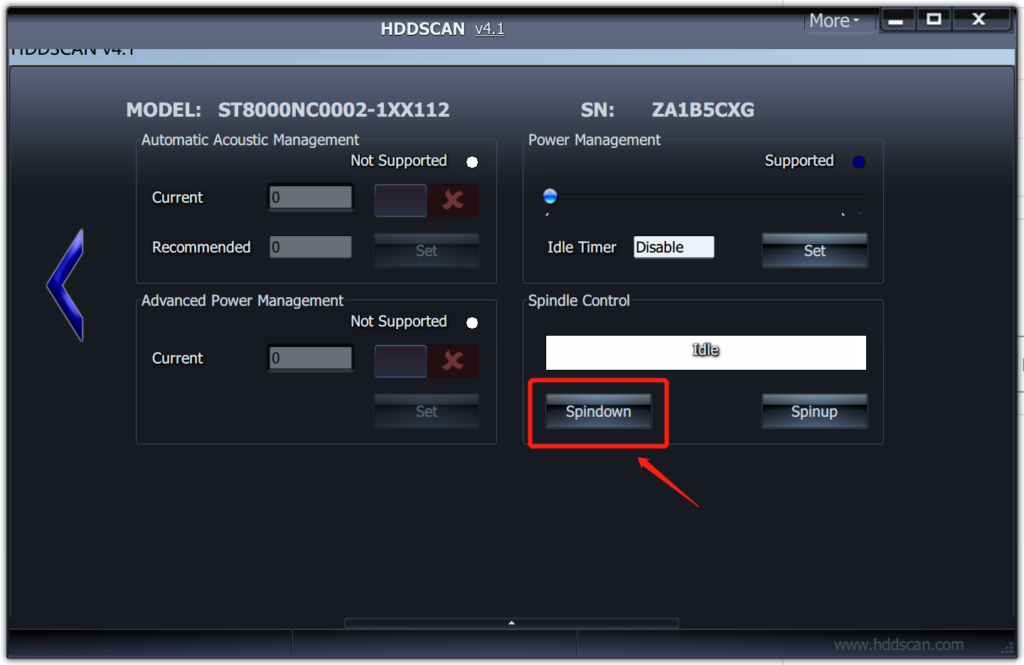Click Set button in Power Management
This screenshot has height=665, width=1024.
814,251
